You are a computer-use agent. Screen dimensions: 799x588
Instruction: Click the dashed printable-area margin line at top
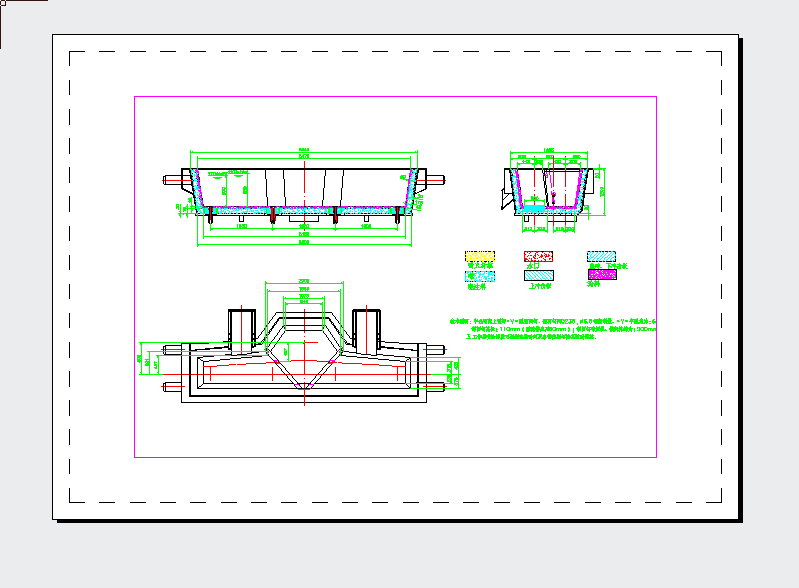point(395,52)
